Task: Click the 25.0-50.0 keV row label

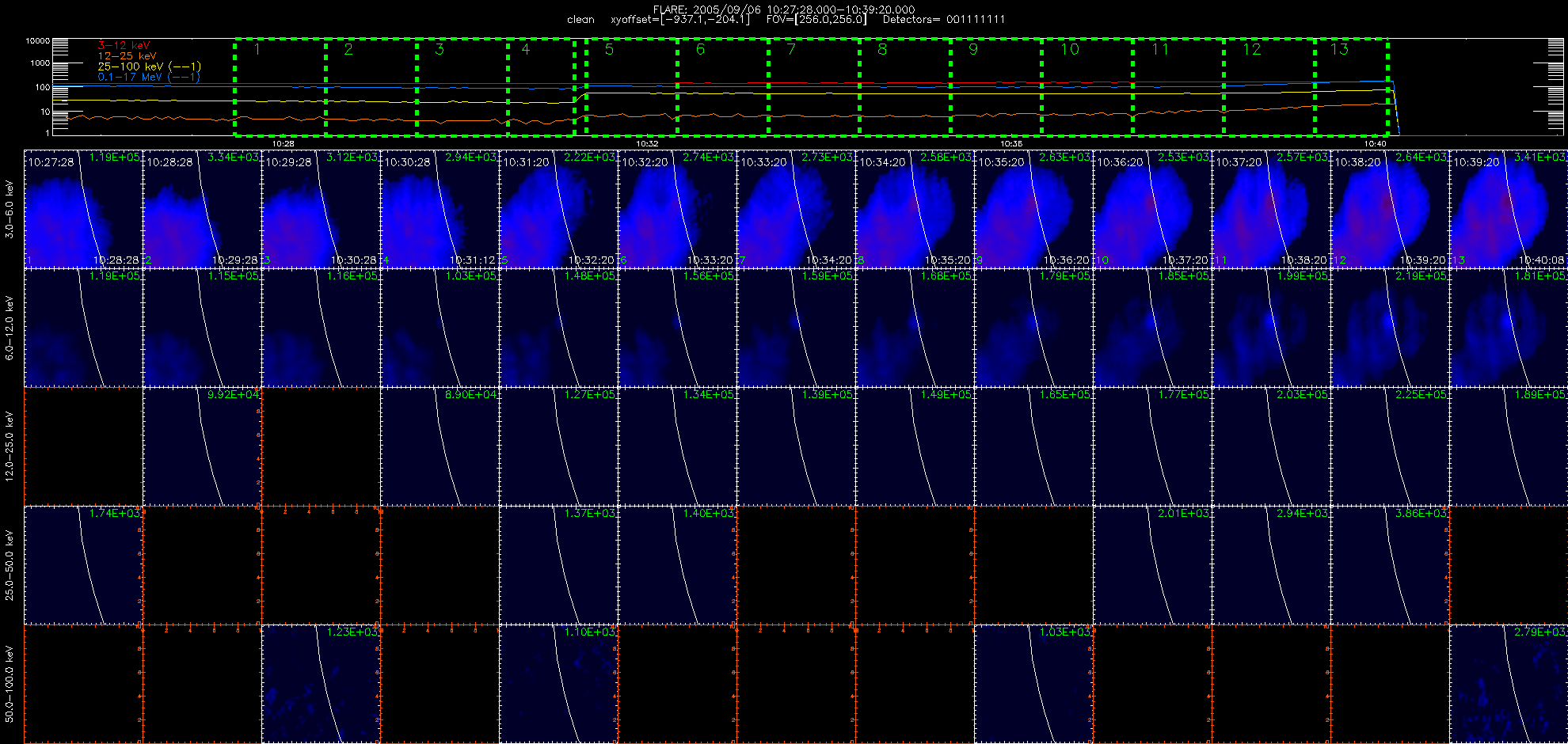Action: pyautogui.click(x=10, y=565)
